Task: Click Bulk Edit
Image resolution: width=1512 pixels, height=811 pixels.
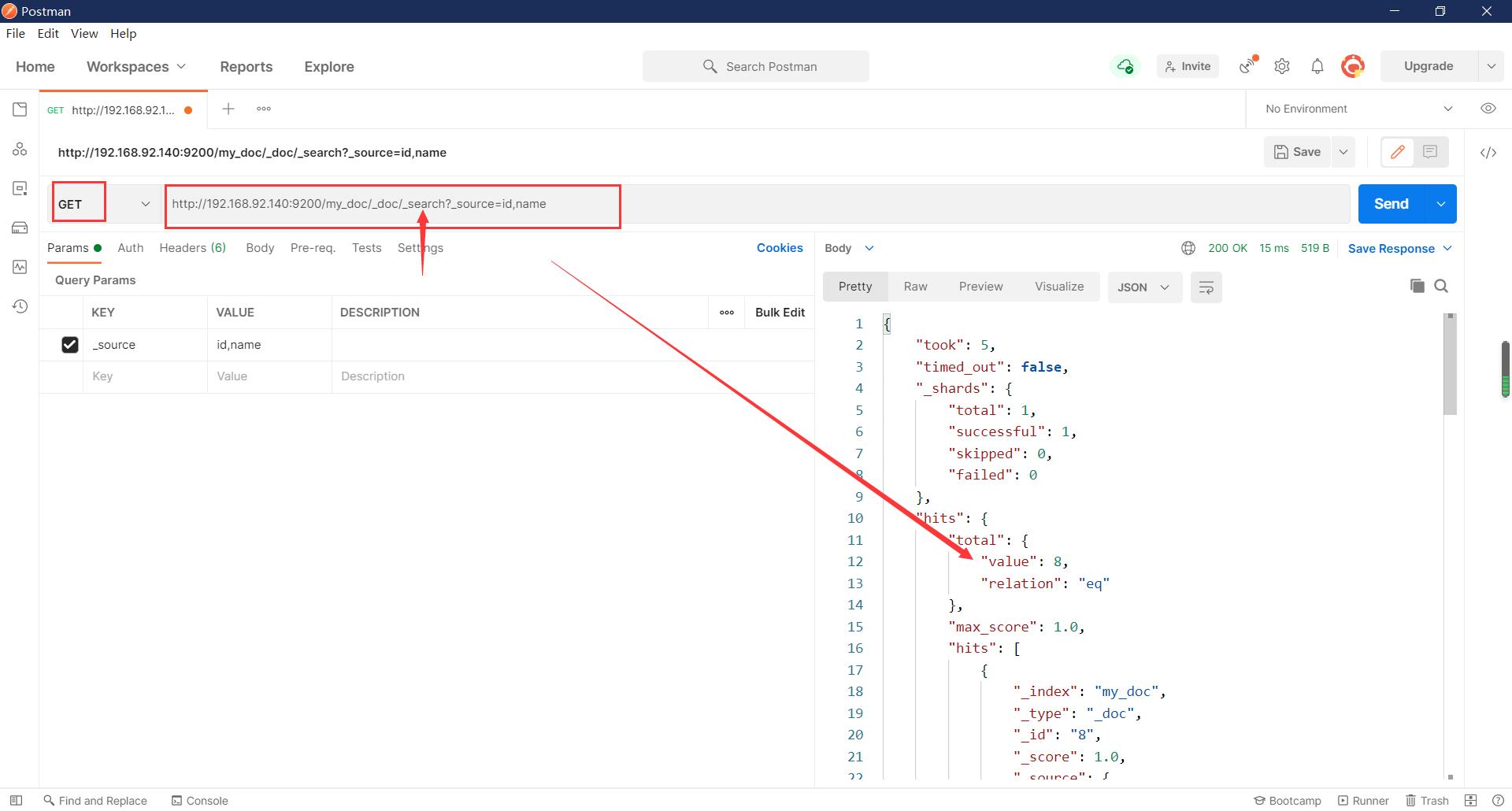Action: 780,313
